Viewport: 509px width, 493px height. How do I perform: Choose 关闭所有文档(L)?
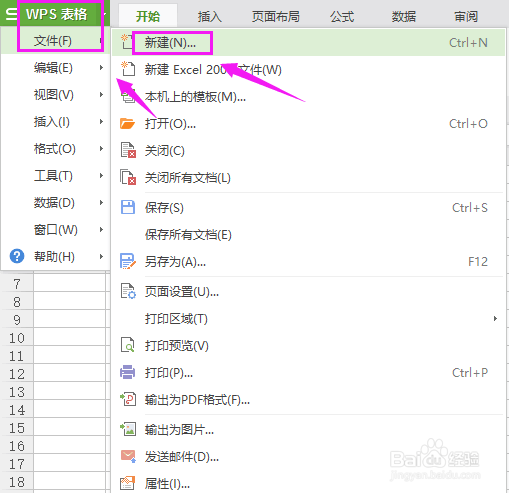(308, 178)
